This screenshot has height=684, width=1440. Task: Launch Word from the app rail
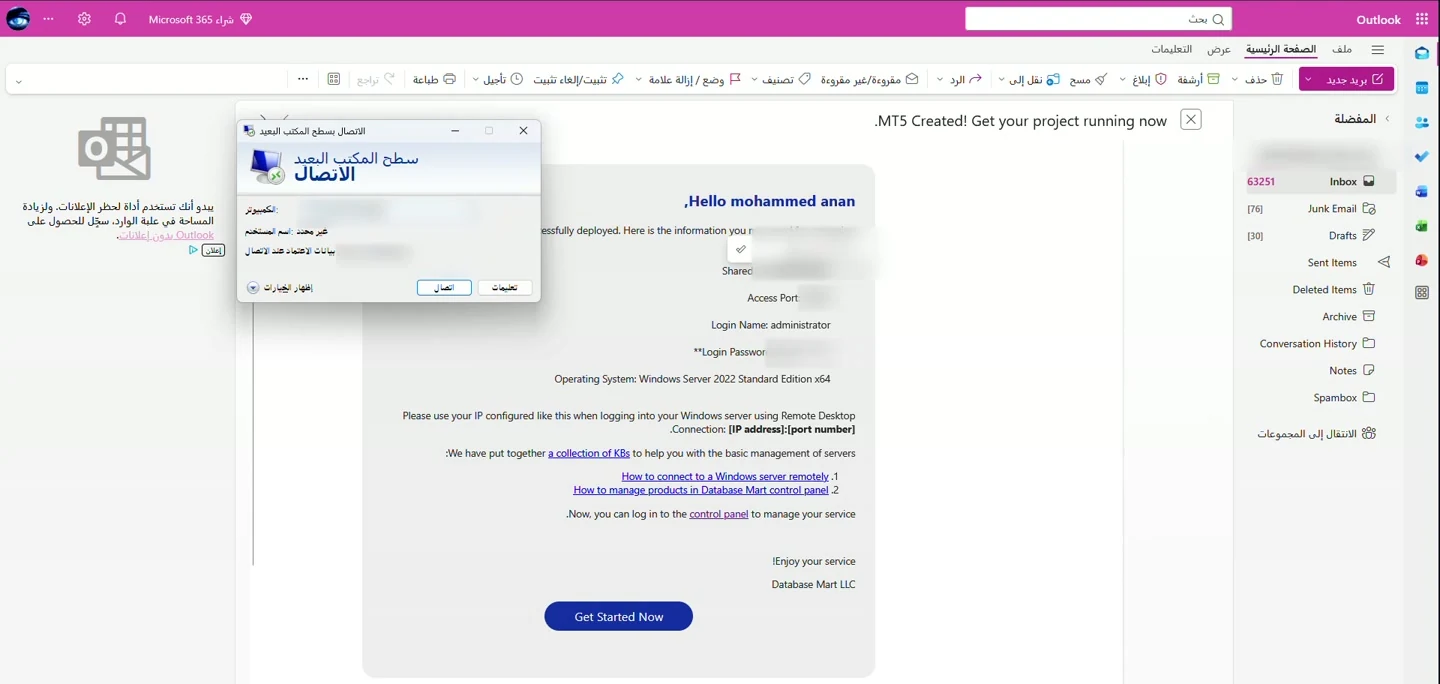click(1422, 191)
